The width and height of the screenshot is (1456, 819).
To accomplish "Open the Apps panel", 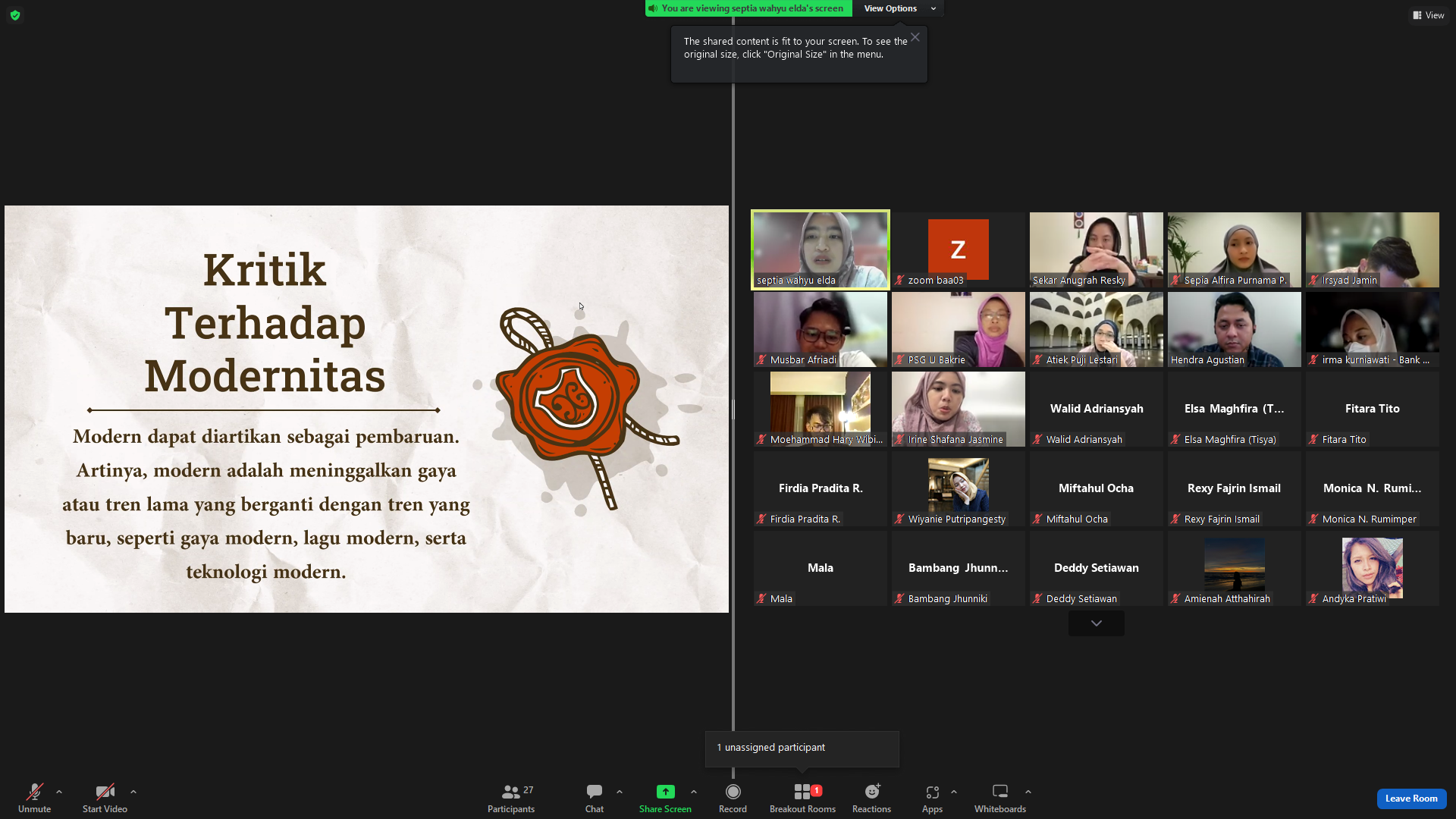I will [x=932, y=798].
